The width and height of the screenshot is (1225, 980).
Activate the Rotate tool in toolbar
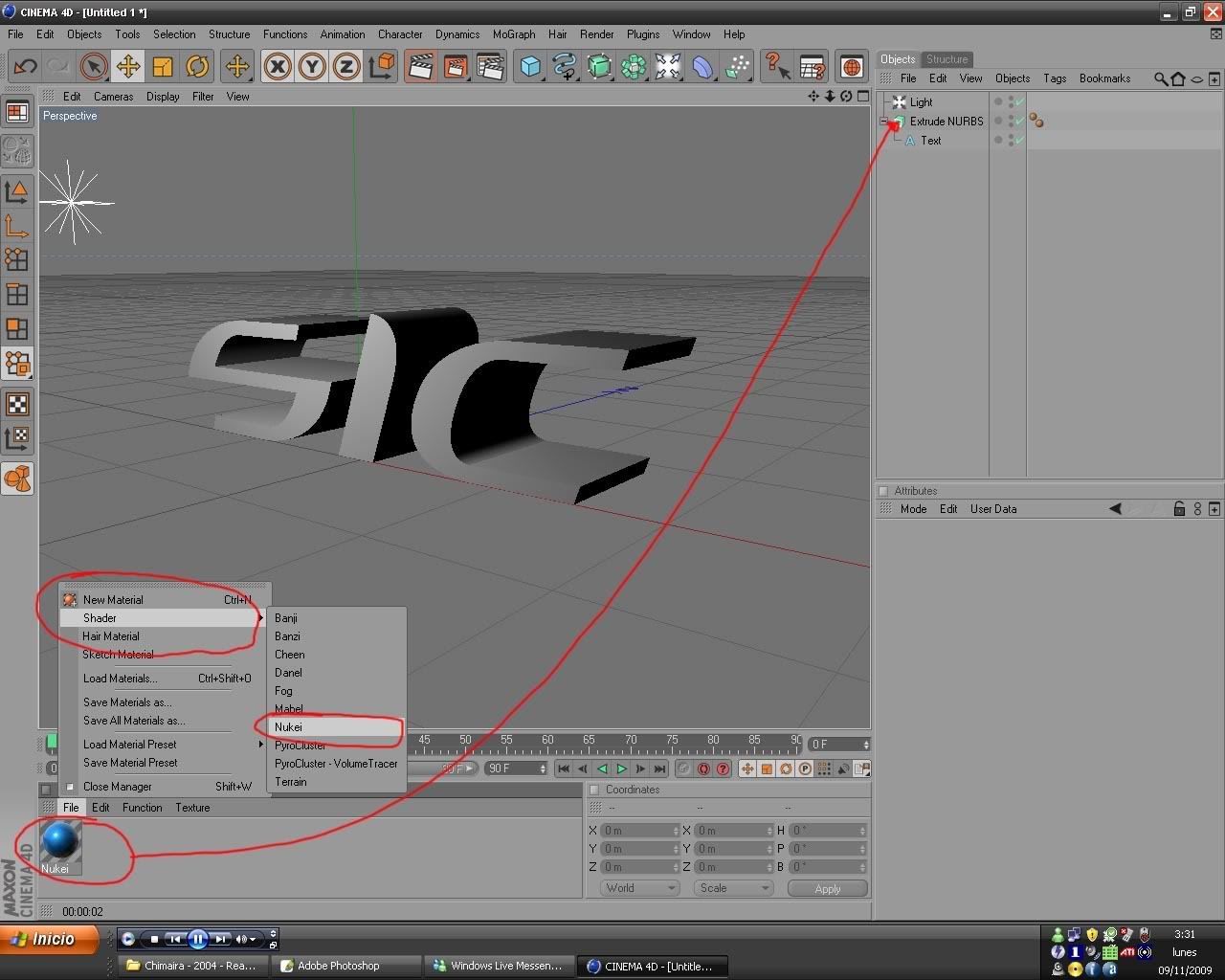pyautogui.click(x=197, y=66)
